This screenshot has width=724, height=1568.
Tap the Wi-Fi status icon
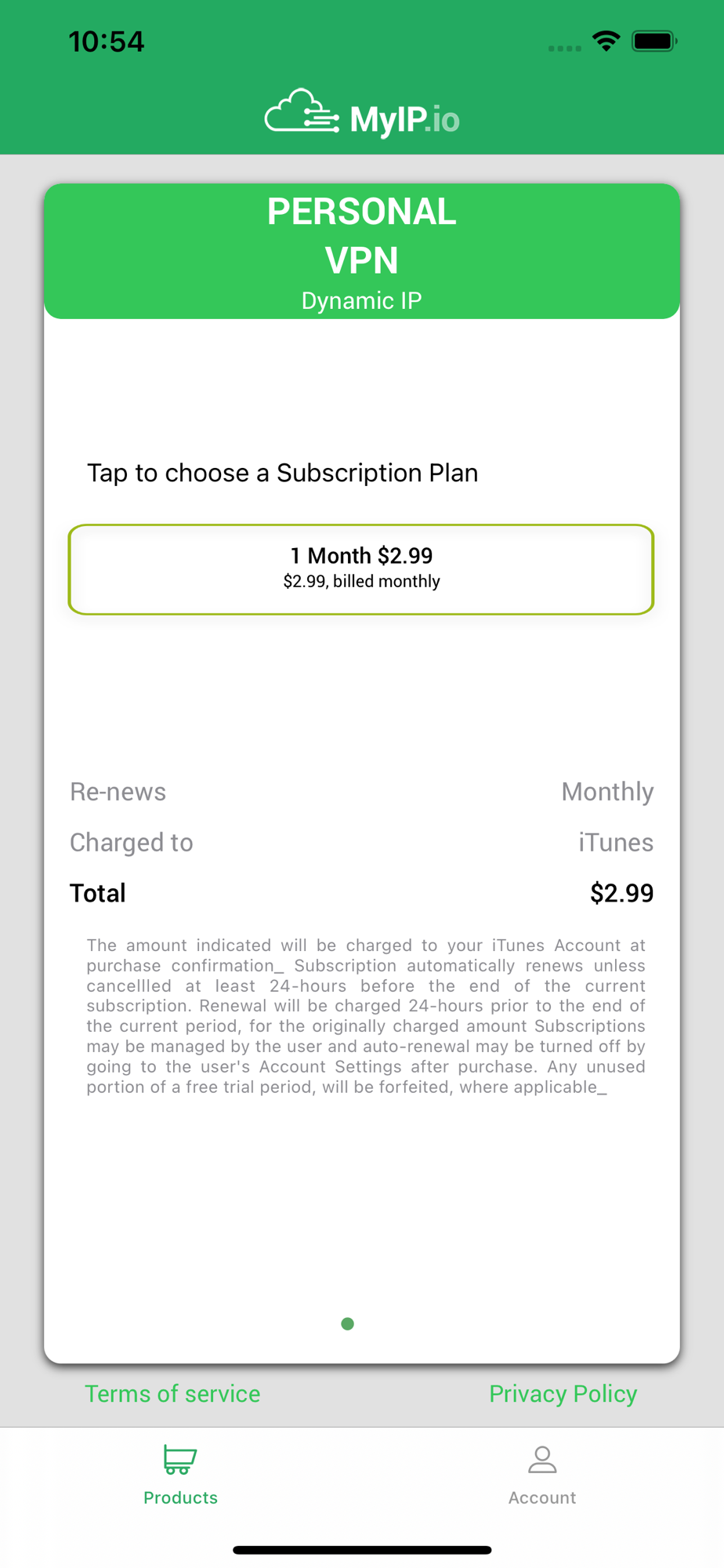coord(606,41)
